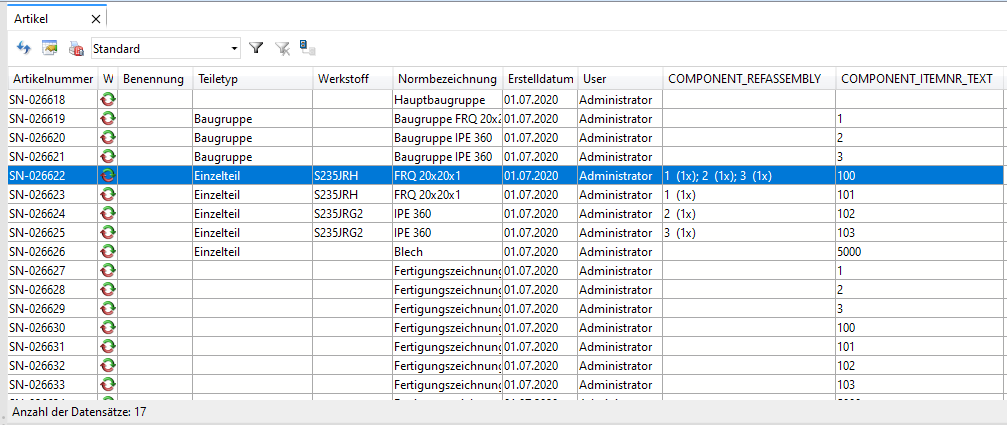Click the COMPONENT_REFASSEMBLY column header
Image resolution: width=1007 pixels, height=425 pixels.
(x=744, y=79)
